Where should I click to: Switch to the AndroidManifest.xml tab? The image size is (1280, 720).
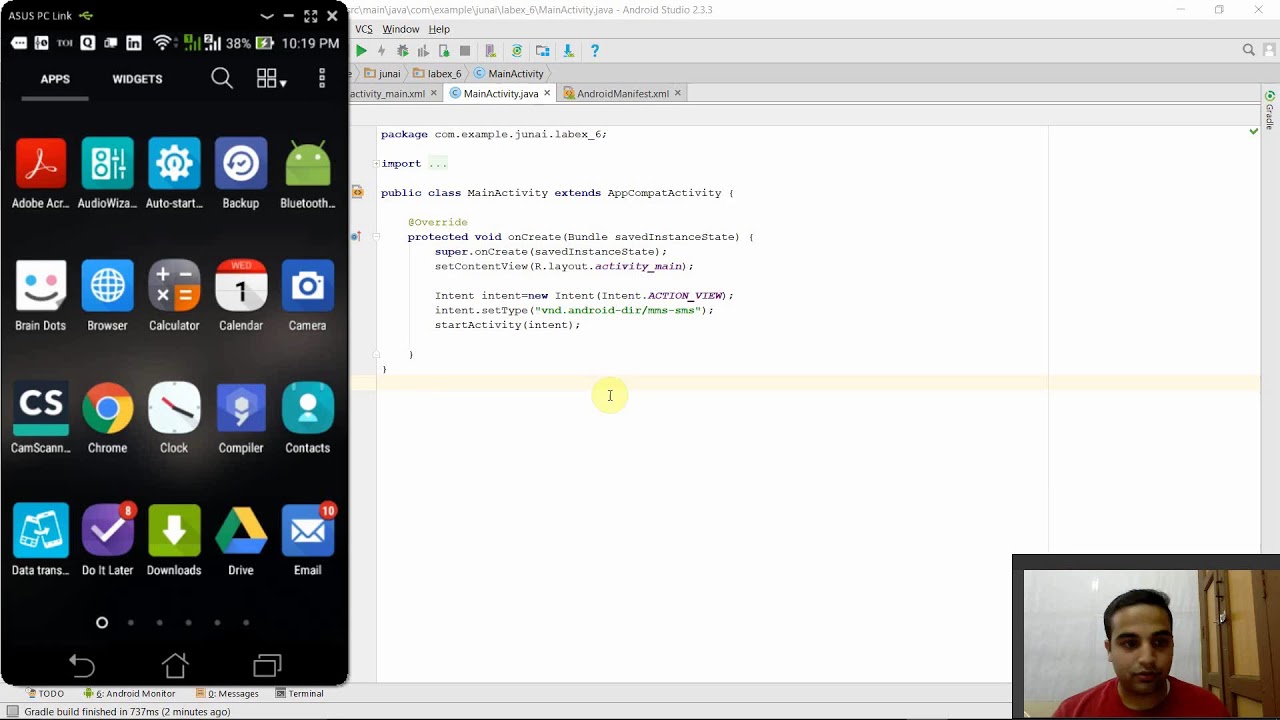(x=621, y=93)
